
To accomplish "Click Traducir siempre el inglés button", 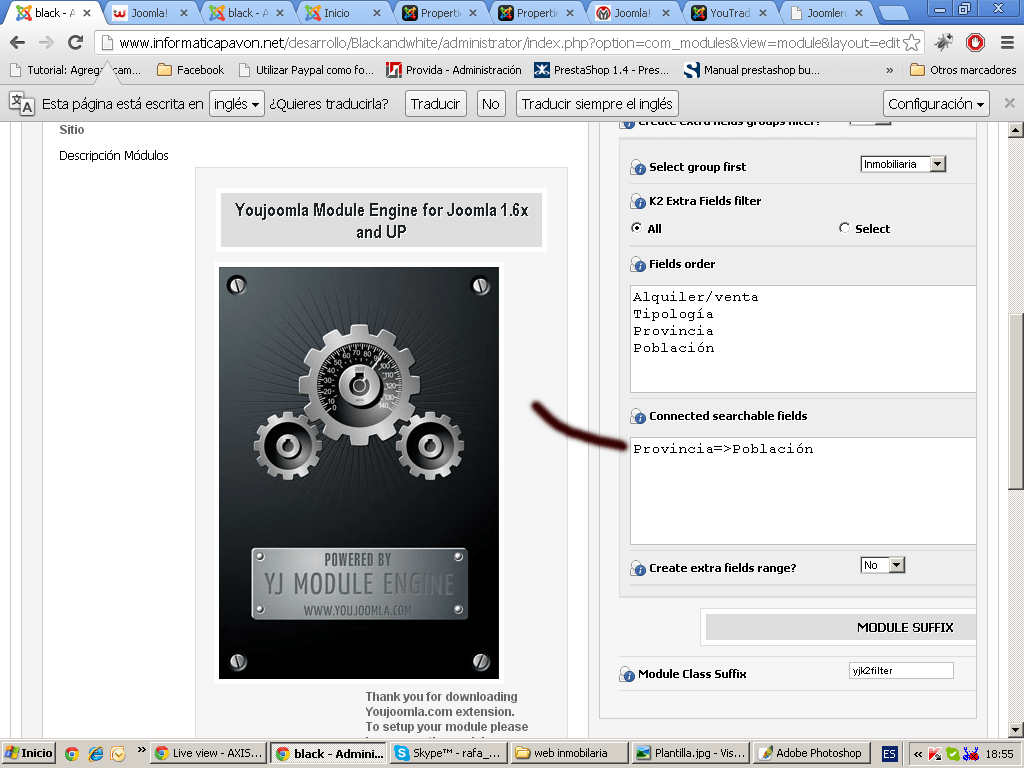I will pyautogui.click(x=597, y=104).
